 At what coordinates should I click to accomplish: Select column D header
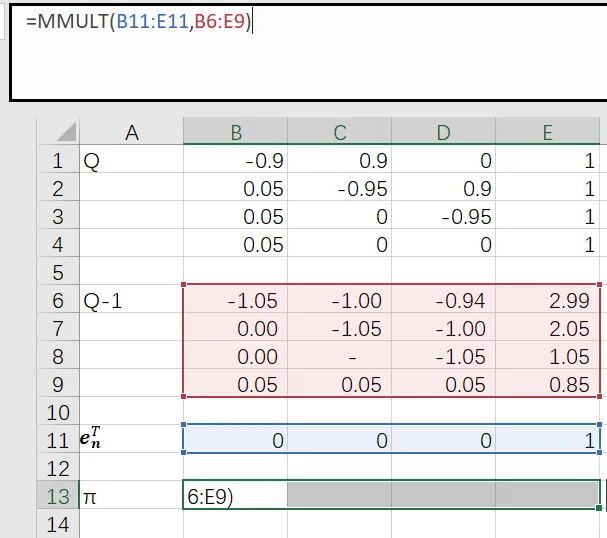click(443, 132)
